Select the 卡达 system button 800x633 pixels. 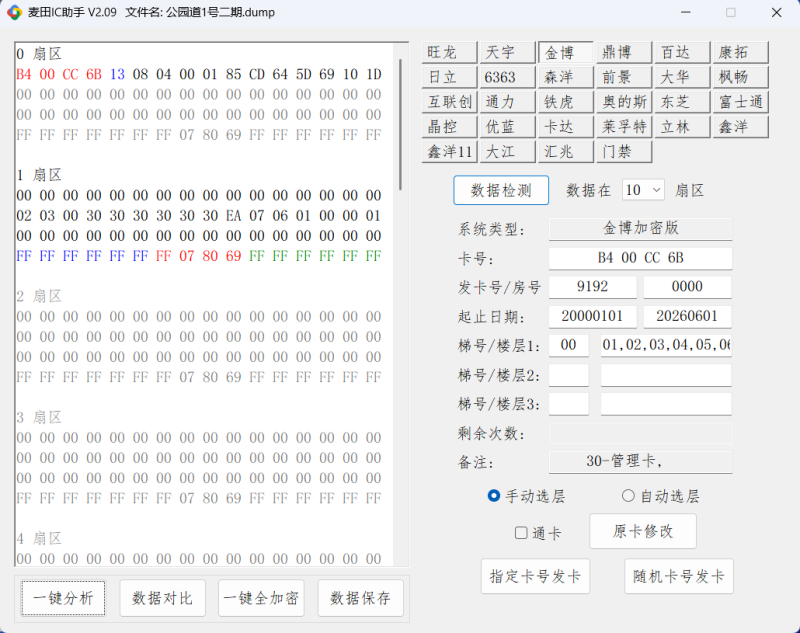(x=566, y=126)
